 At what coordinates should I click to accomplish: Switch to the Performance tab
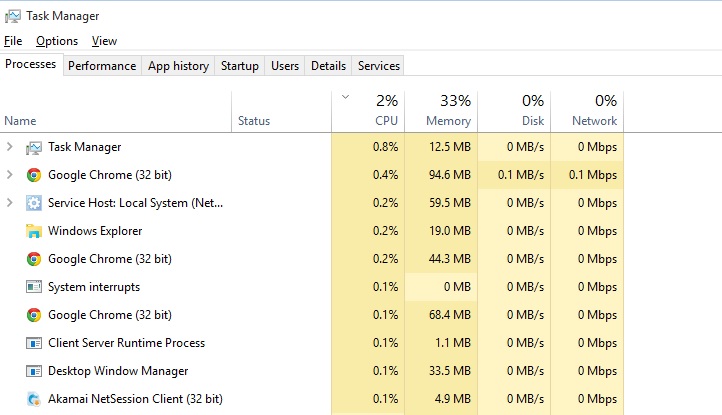click(x=102, y=66)
